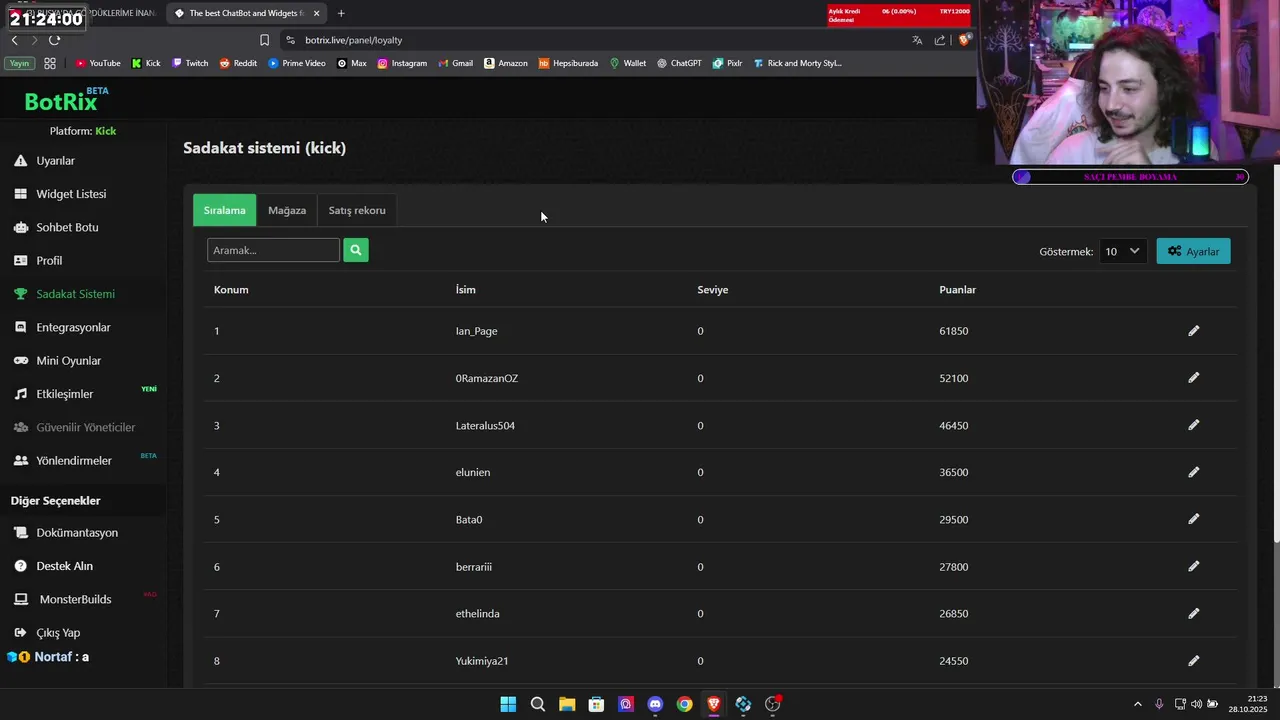Click the Puanlar column header
This screenshot has height=720, width=1280.
pyautogui.click(x=957, y=290)
